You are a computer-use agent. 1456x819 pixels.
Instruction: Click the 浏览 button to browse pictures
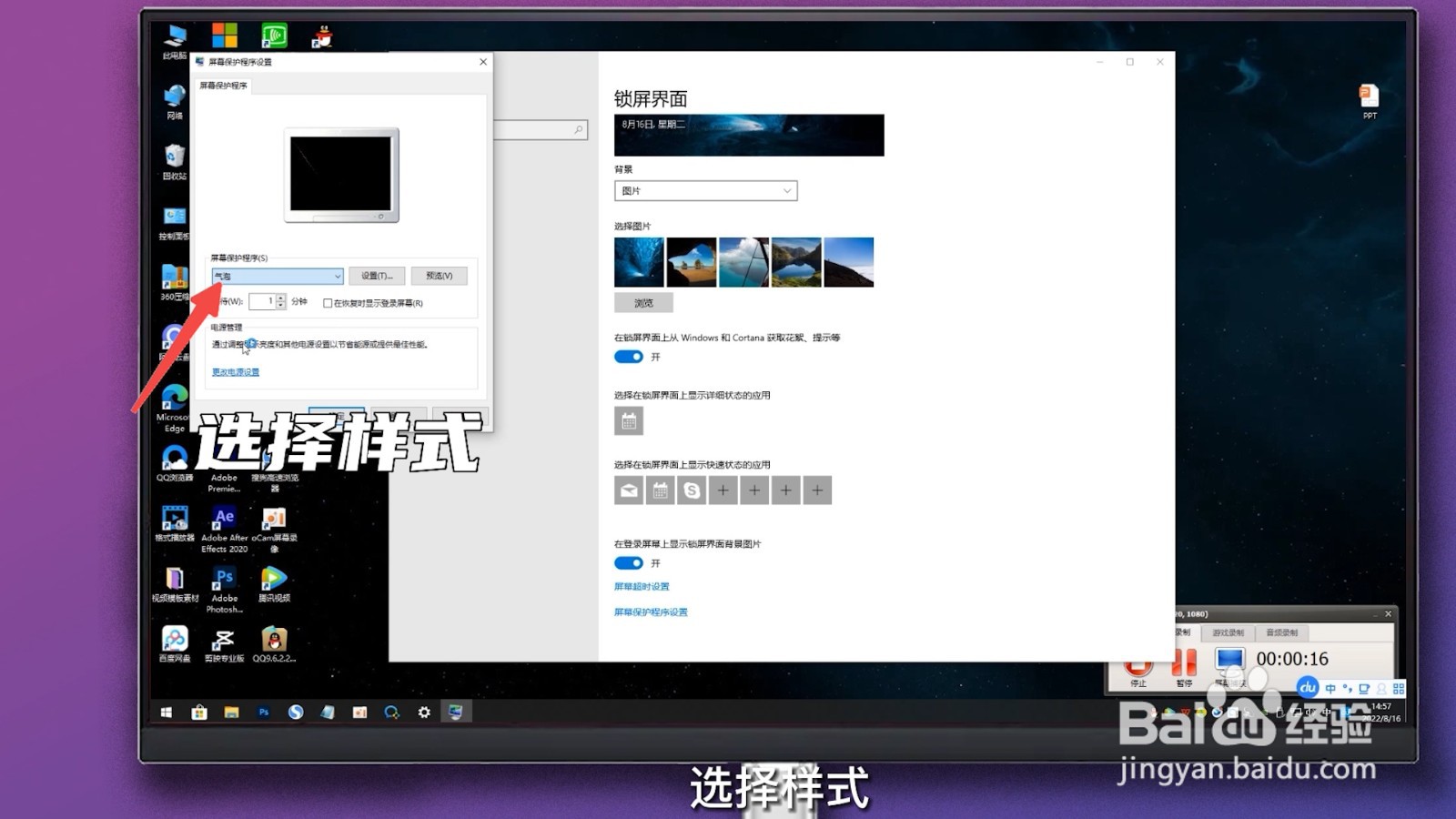pos(643,302)
